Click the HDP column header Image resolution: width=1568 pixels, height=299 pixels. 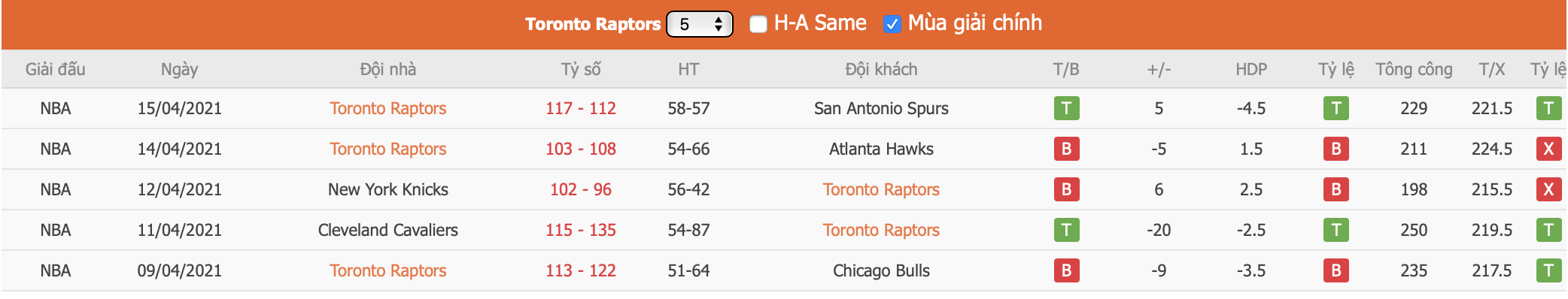[1251, 69]
